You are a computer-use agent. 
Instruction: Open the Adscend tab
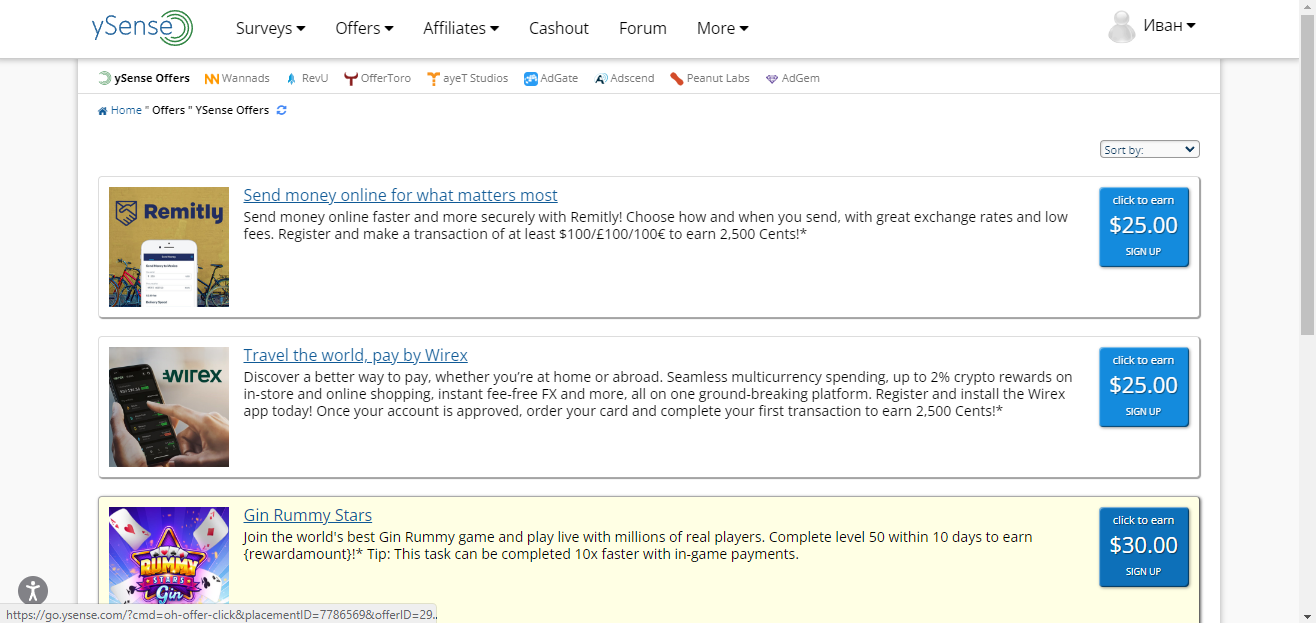point(624,78)
